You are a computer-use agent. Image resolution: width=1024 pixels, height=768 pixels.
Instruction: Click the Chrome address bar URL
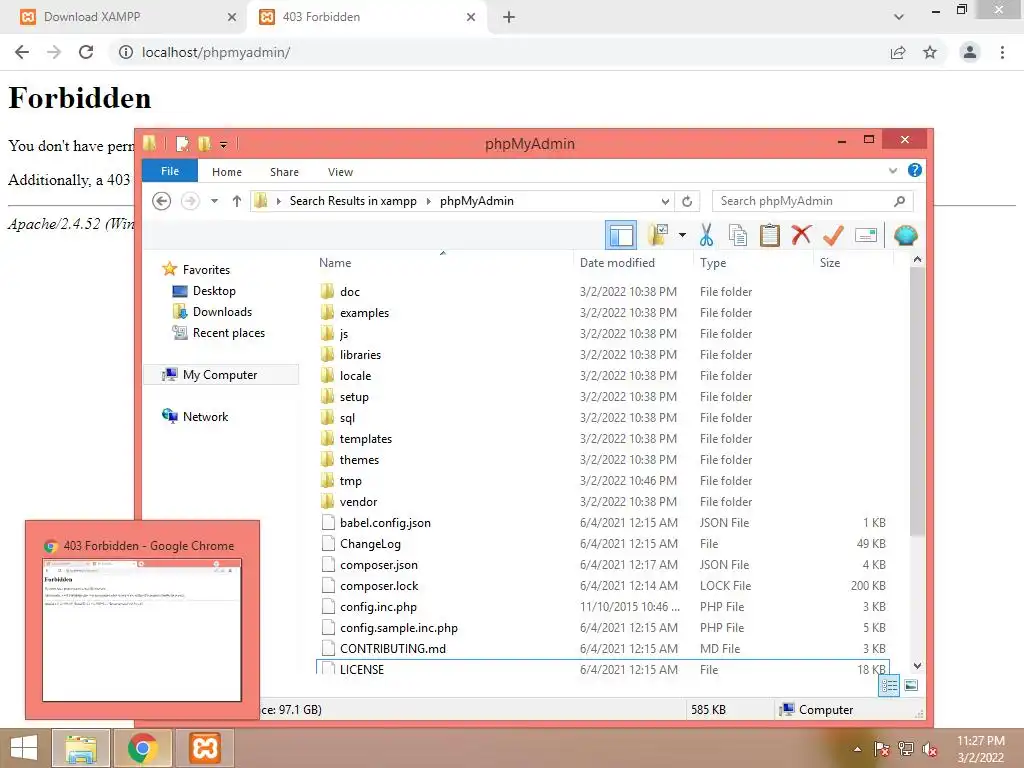click(x=216, y=52)
